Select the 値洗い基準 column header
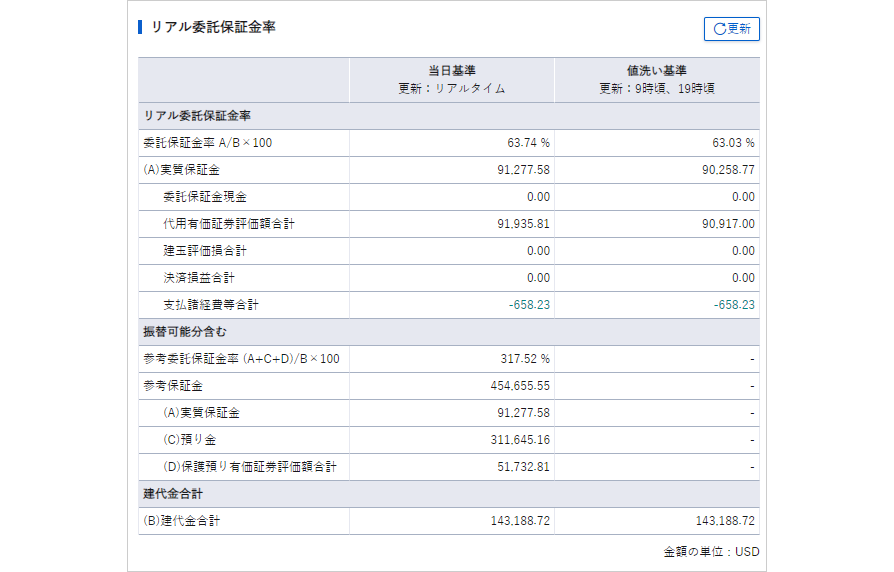 (x=656, y=71)
